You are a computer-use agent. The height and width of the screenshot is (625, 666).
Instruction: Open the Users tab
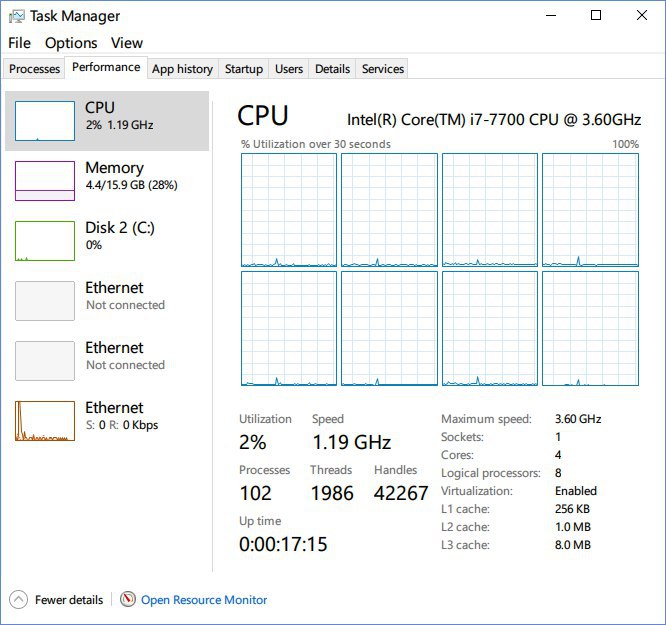point(289,69)
